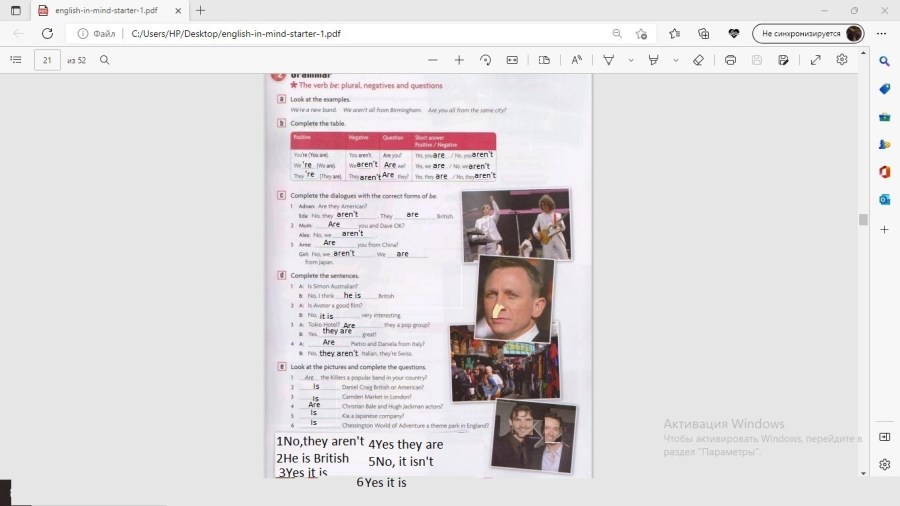Toggle fit to width view
The height and width of the screenshot is (506, 900).
(512, 60)
